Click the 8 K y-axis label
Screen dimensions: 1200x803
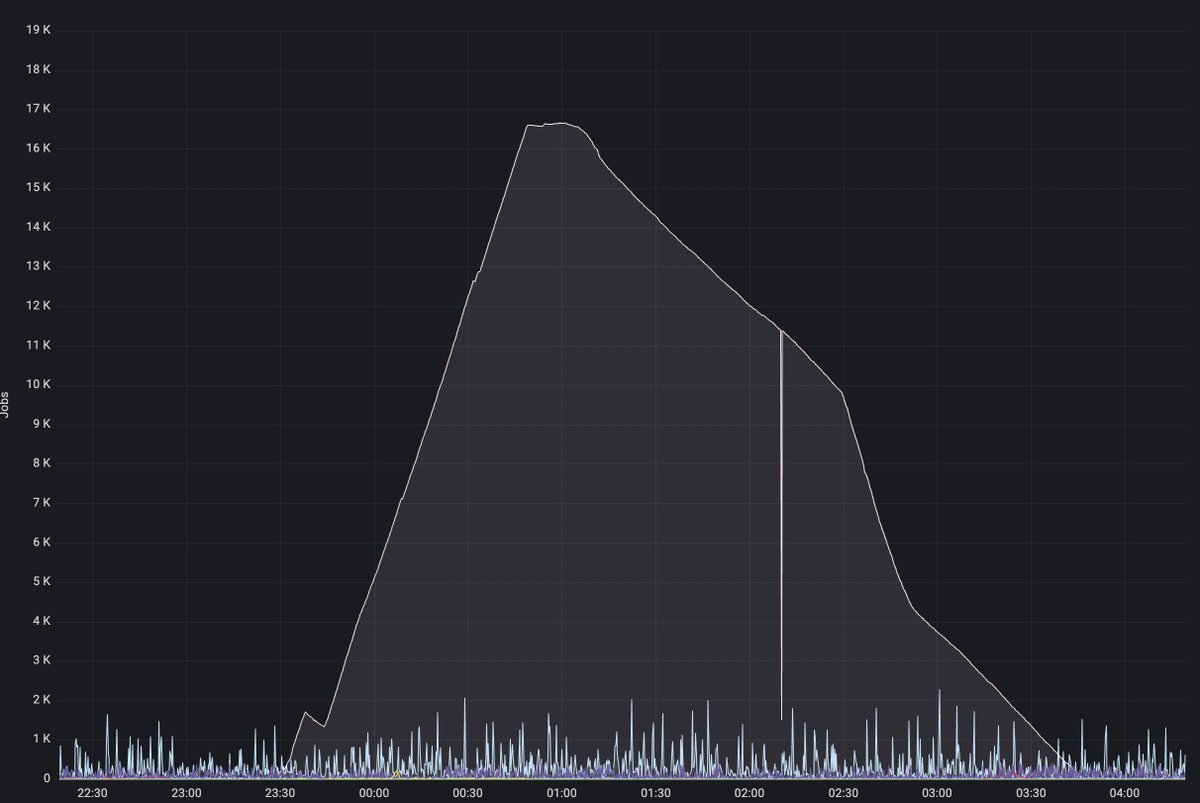tap(41, 463)
